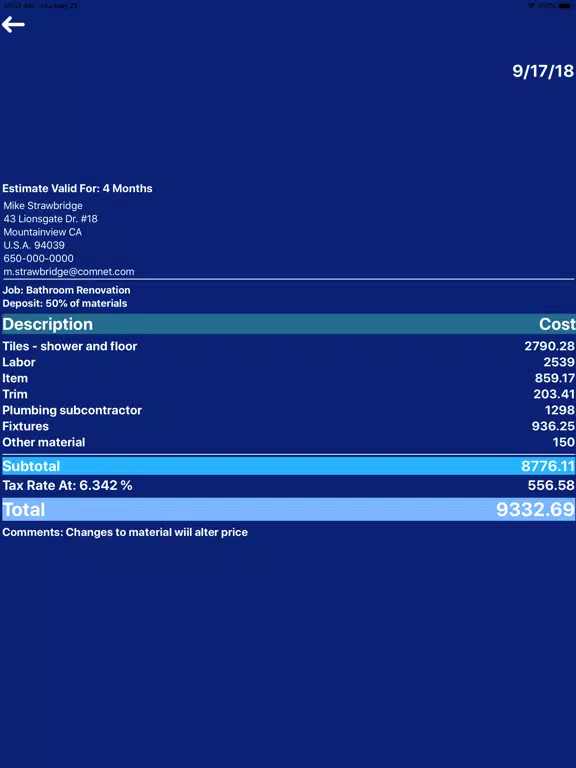Select the Tiles - shower and floor row

(x=288, y=346)
